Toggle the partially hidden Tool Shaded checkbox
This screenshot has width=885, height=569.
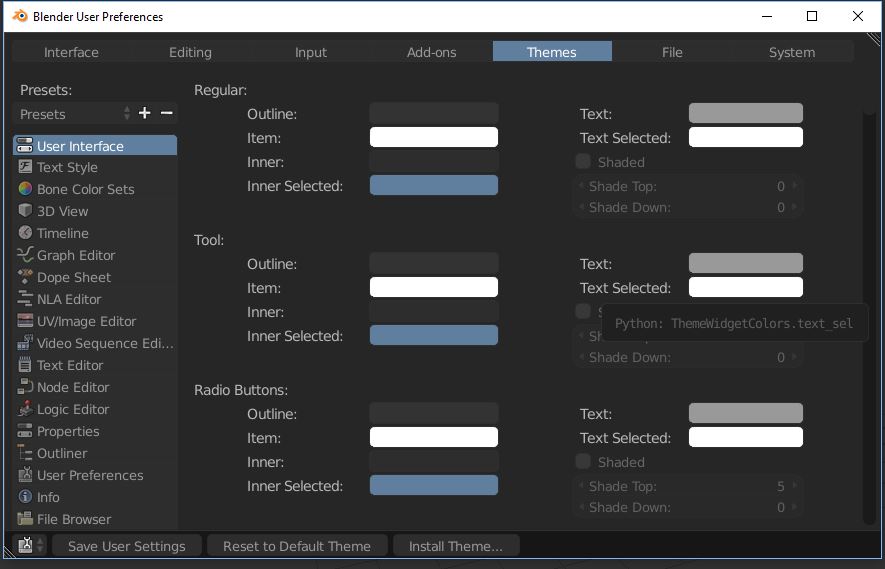tap(583, 311)
